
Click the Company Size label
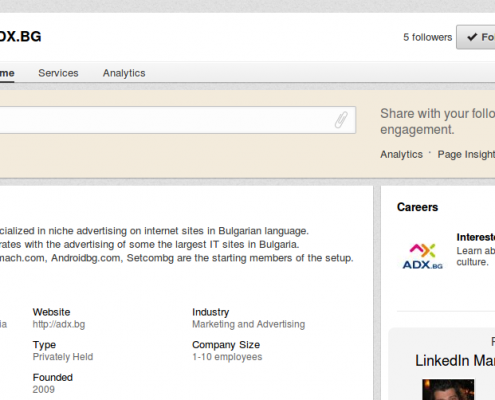coord(226,345)
